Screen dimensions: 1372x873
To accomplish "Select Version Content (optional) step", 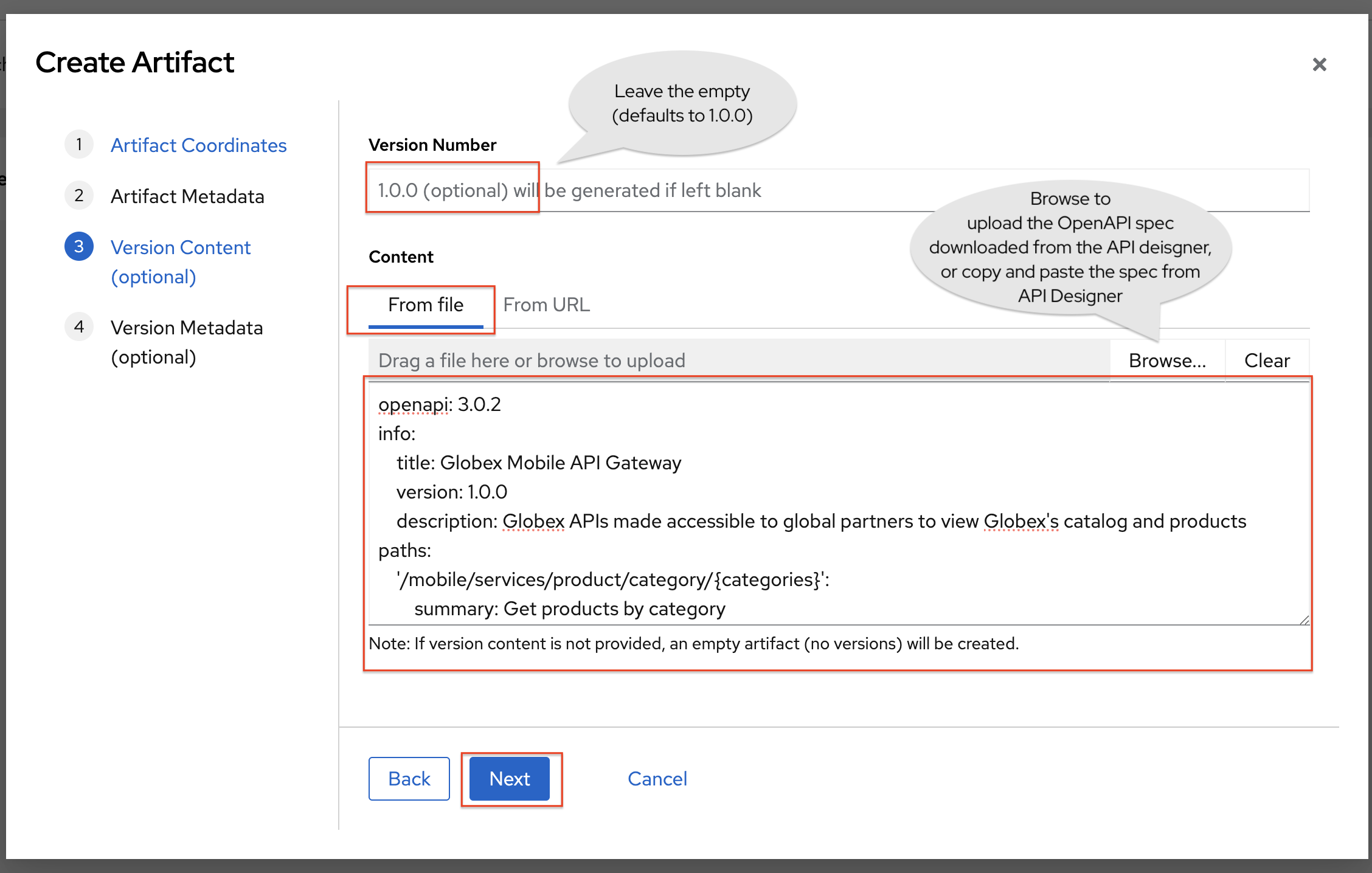I will pyautogui.click(x=181, y=262).
